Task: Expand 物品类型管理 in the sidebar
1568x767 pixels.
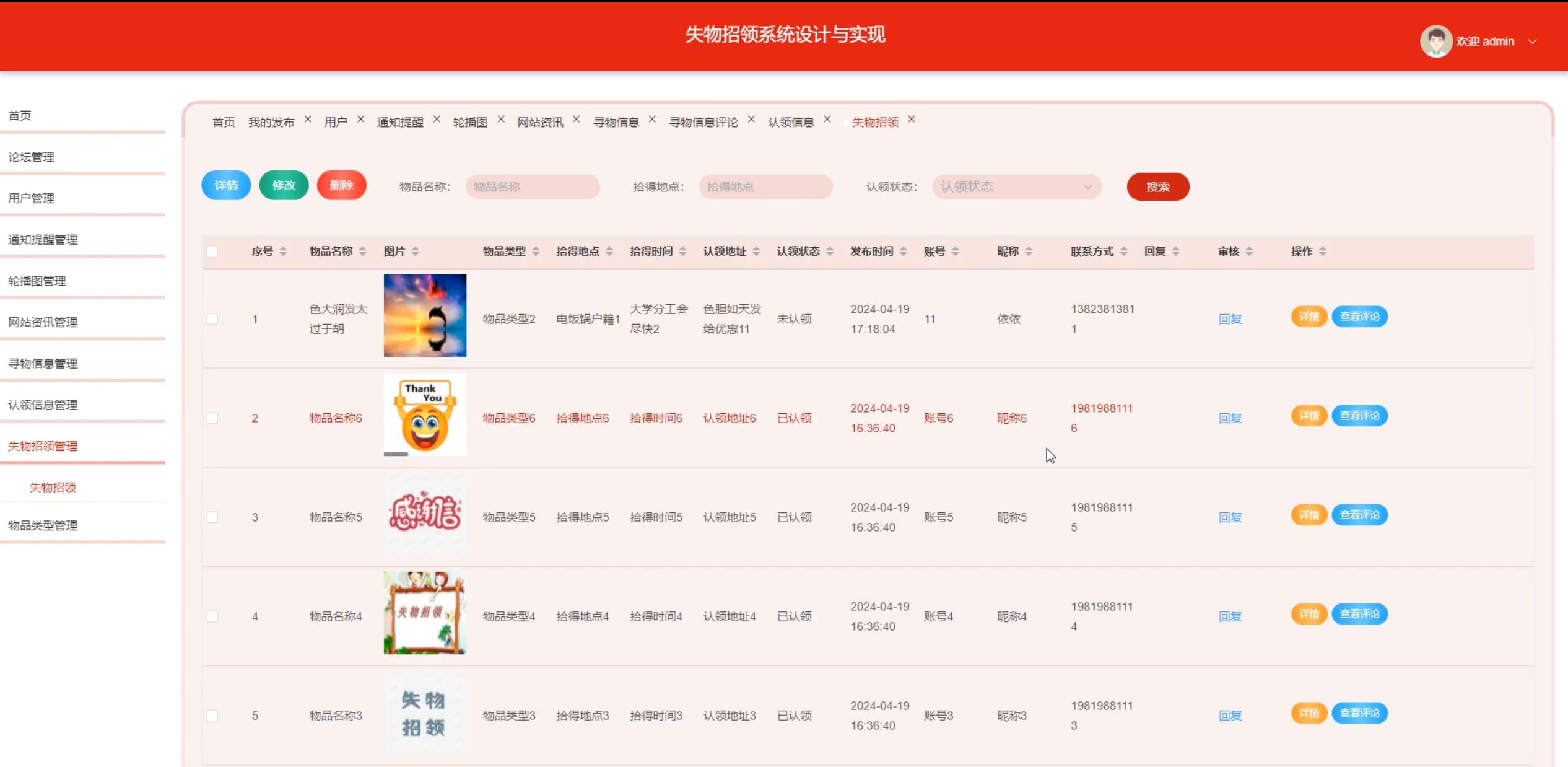Action: [43, 525]
